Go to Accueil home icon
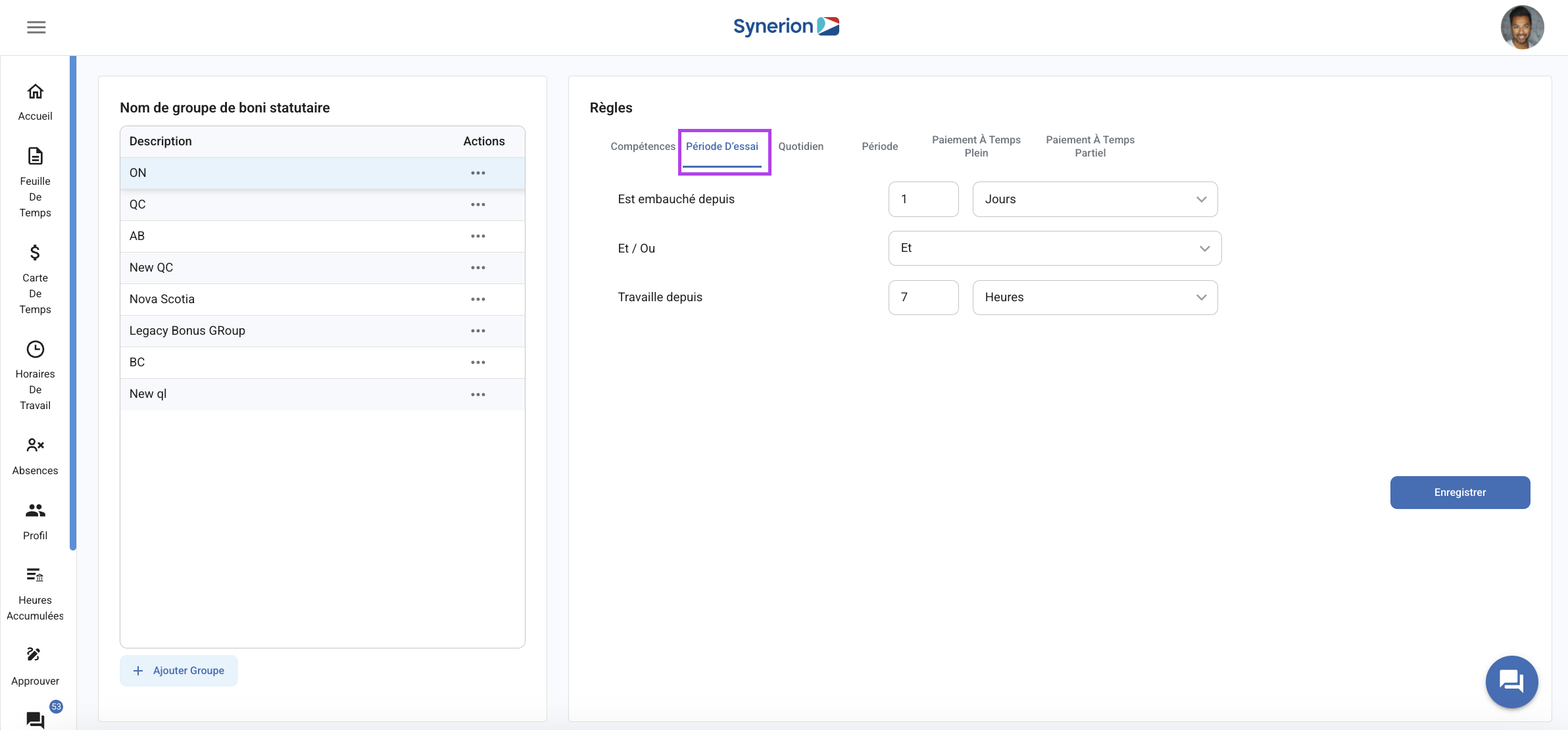Image resolution: width=1568 pixels, height=730 pixels. pyautogui.click(x=36, y=91)
